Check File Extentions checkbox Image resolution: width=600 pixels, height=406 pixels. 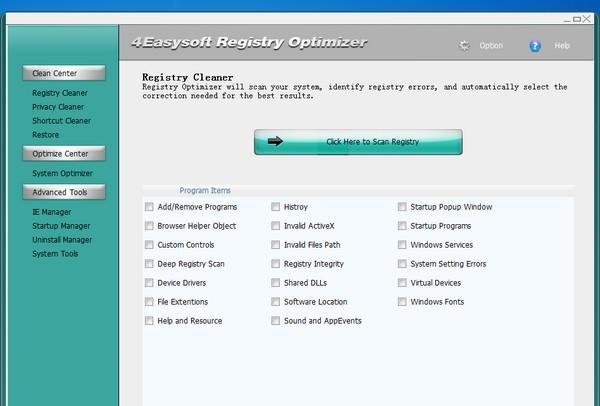pos(149,302)
